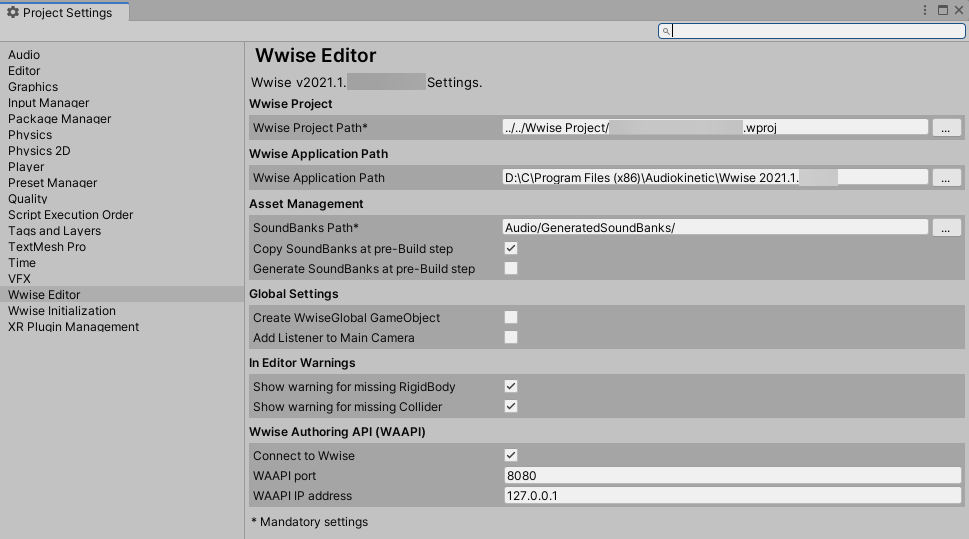Click the Wwise Editor page title
Viewport: 969px width, 539px height.
316,56
